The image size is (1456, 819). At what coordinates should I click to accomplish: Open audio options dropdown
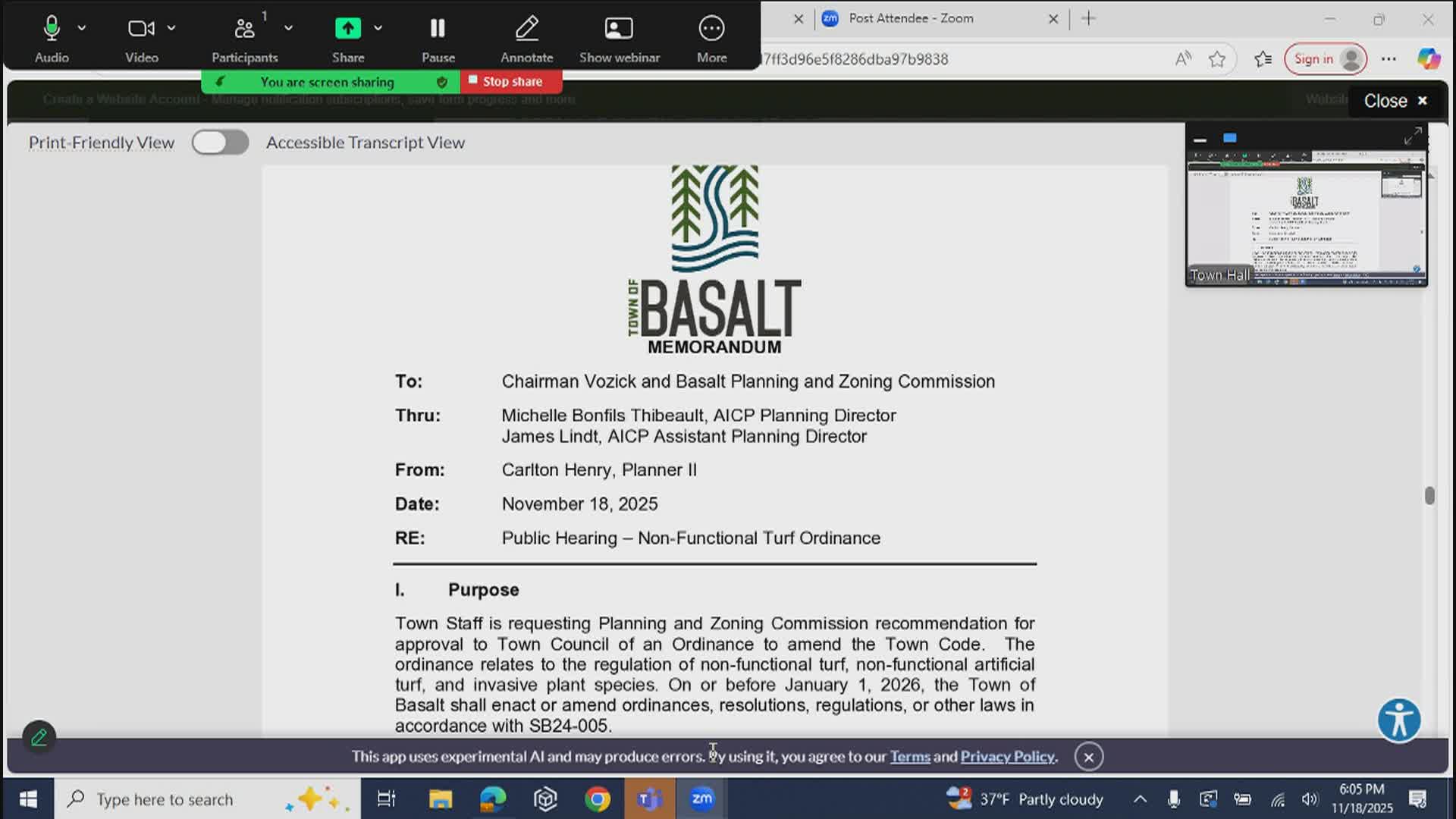82,28
